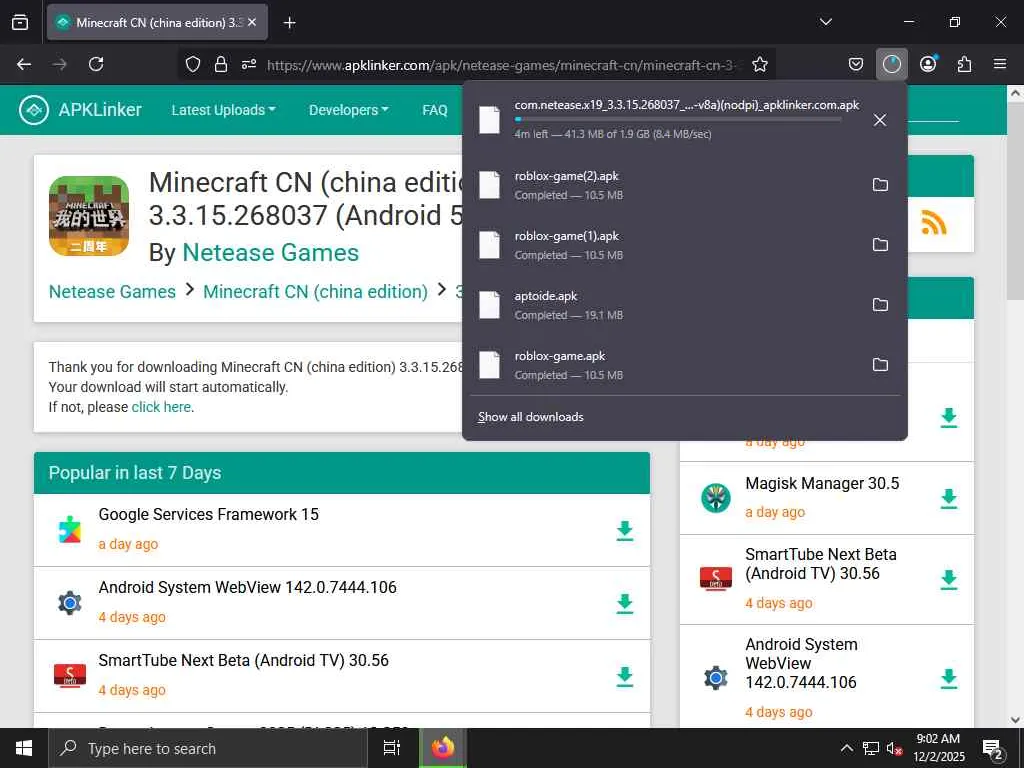Expand the Latest Uploads dropdown

[223, 110]
